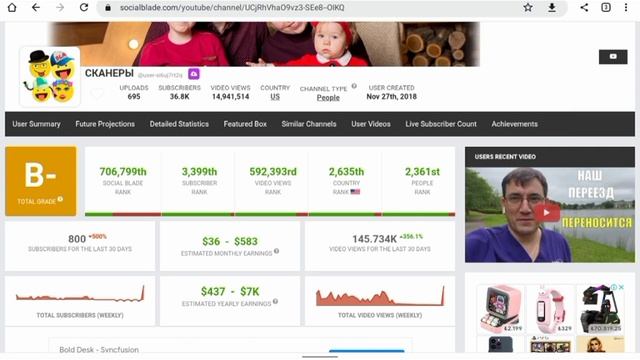This screenshot has width=640, height=360.
Task: Click the 2,361st people rank
Action: tap(422, 172)
